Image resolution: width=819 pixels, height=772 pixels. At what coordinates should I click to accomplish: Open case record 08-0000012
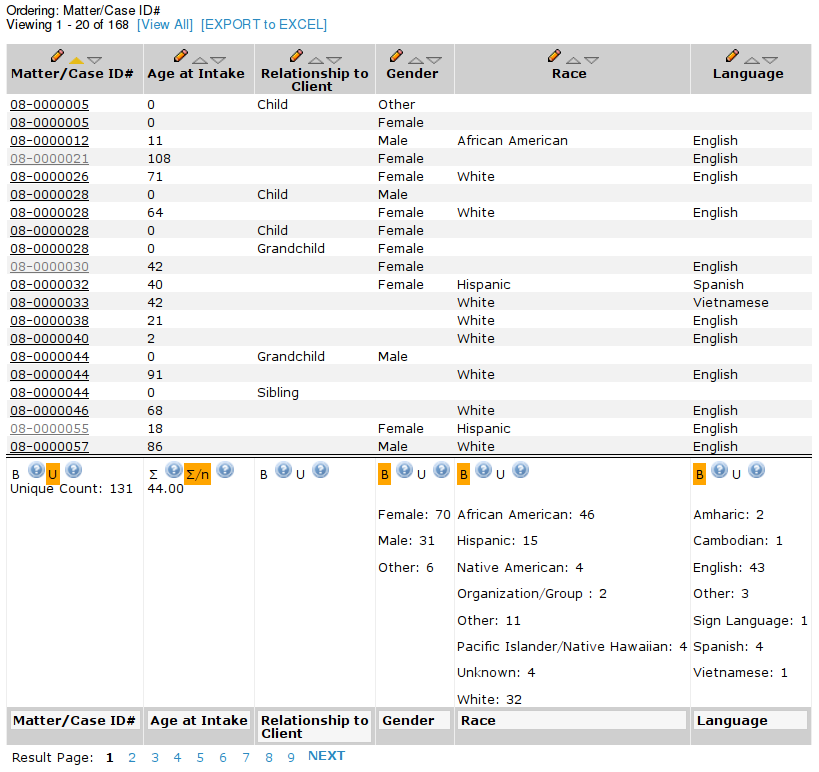(49, 140)
